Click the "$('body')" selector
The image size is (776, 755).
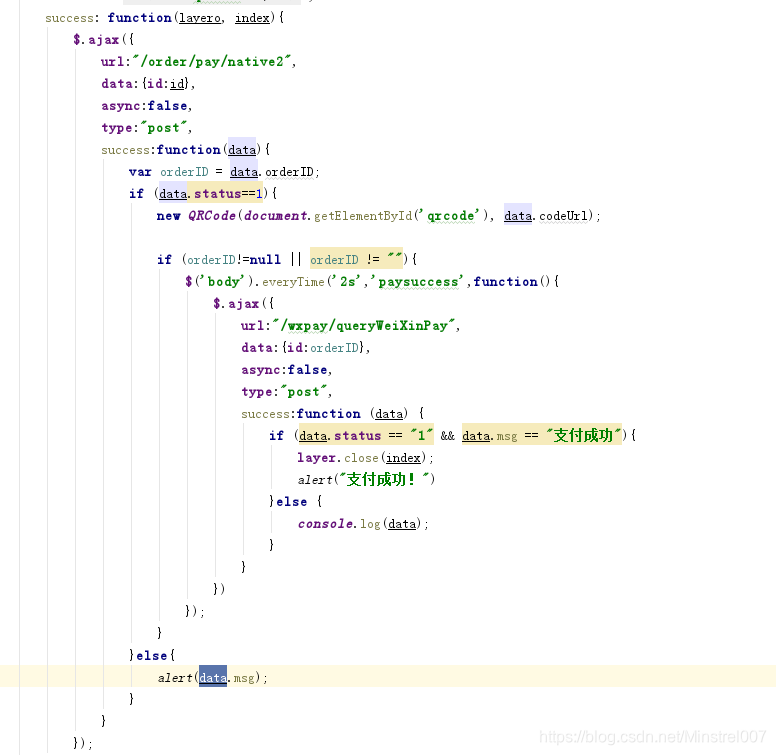coord(219,282)
